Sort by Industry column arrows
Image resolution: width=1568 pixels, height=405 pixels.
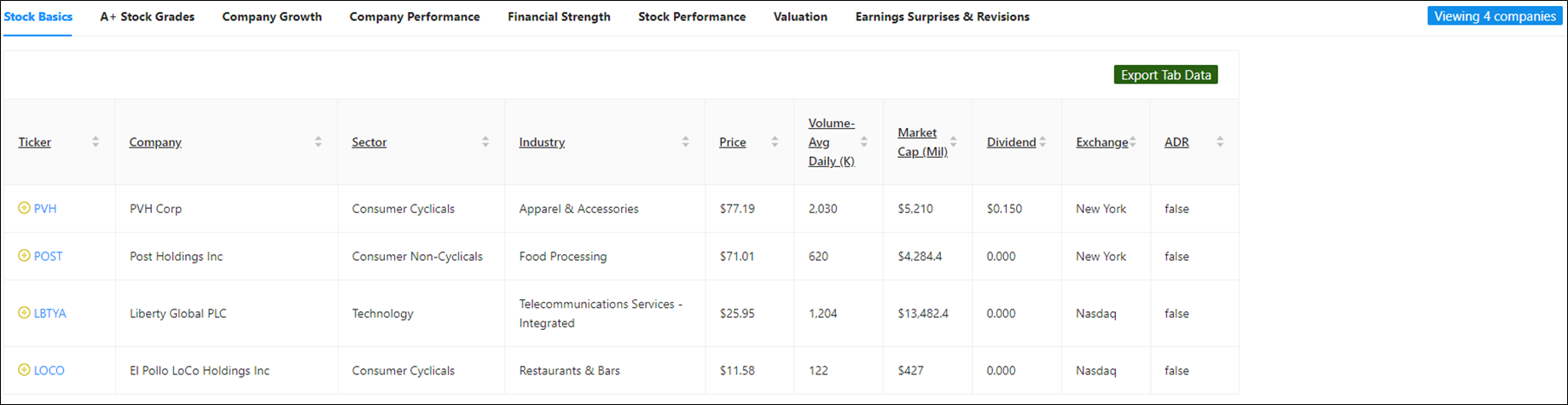(686, 142)
